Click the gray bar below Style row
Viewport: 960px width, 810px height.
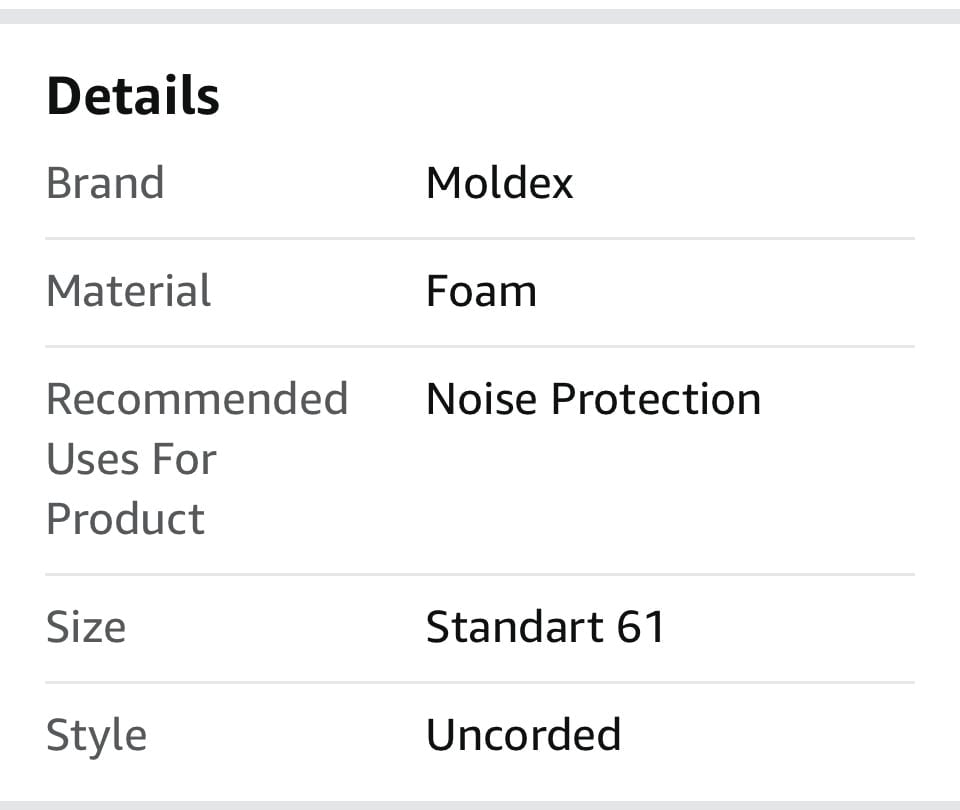[x=480, y=805]
